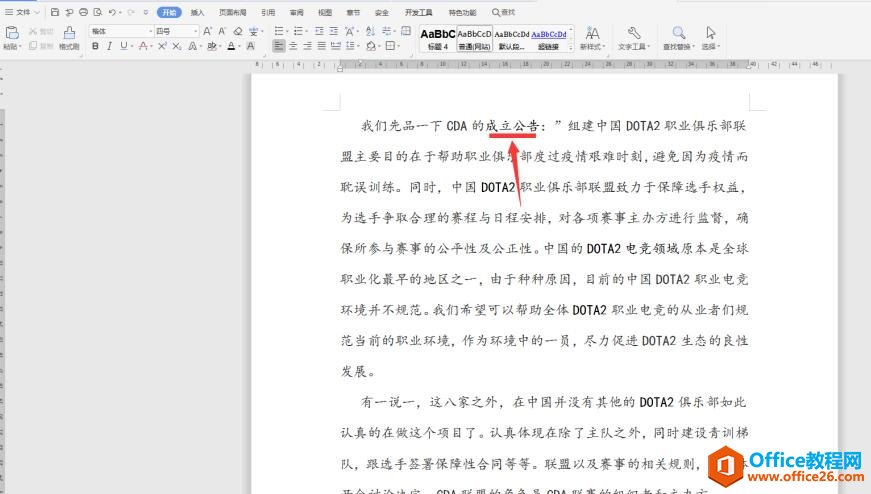The width and height of the screenshot is (871, 494).
Task: Click the Select cursor arrow icon
Action: pos(710,33)
